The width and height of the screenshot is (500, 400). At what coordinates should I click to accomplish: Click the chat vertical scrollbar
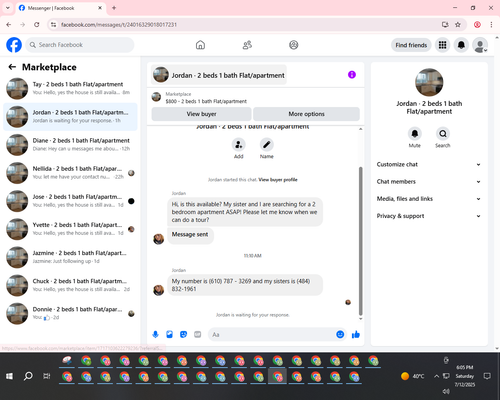tap(360, 241)
